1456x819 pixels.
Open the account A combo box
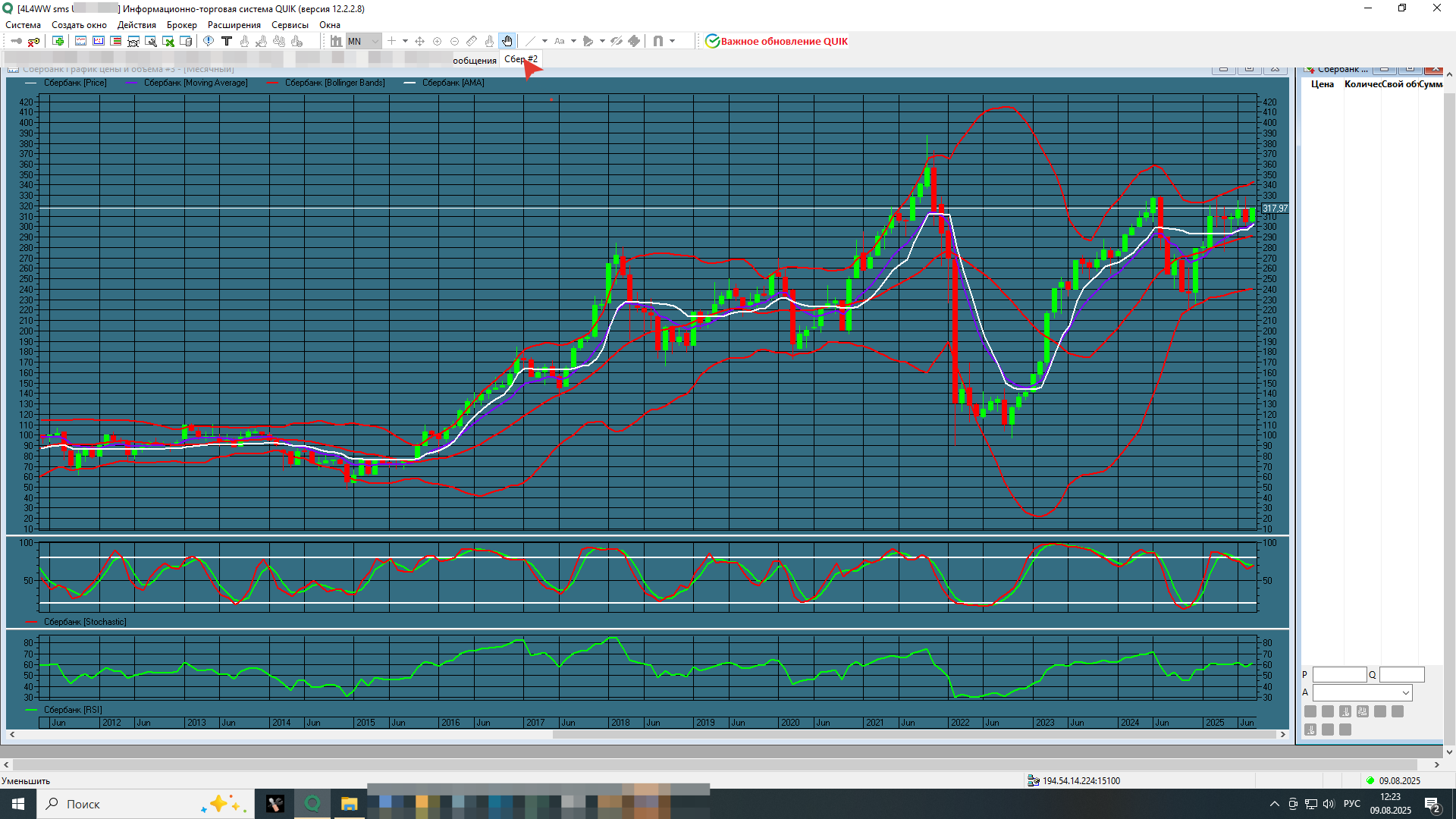point(1362,693)
